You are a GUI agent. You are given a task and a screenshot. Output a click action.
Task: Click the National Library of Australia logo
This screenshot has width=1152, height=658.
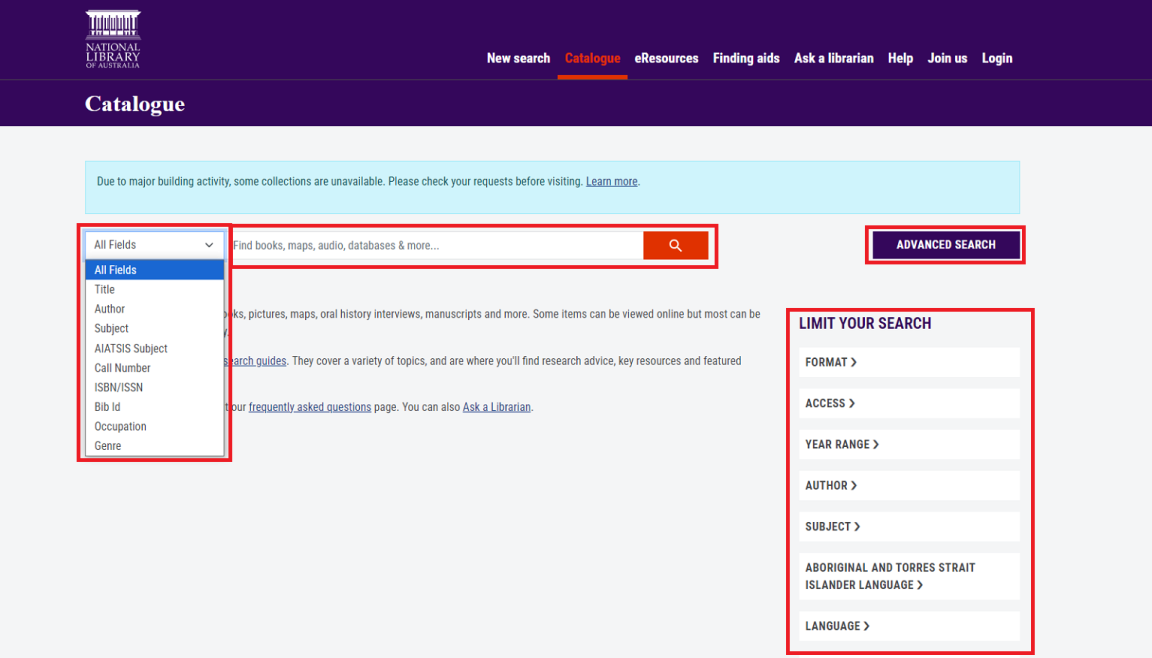tap(112, 39)
